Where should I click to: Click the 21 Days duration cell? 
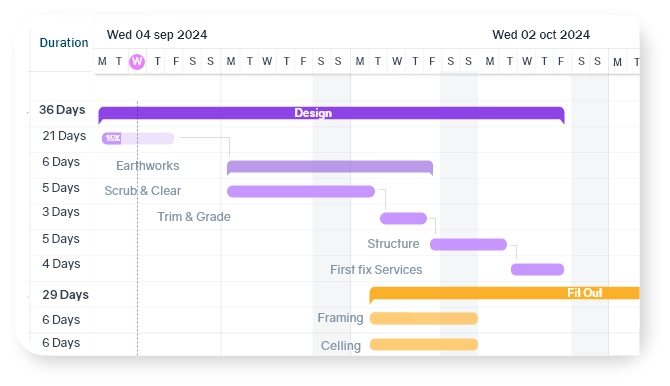coord(64,136)
